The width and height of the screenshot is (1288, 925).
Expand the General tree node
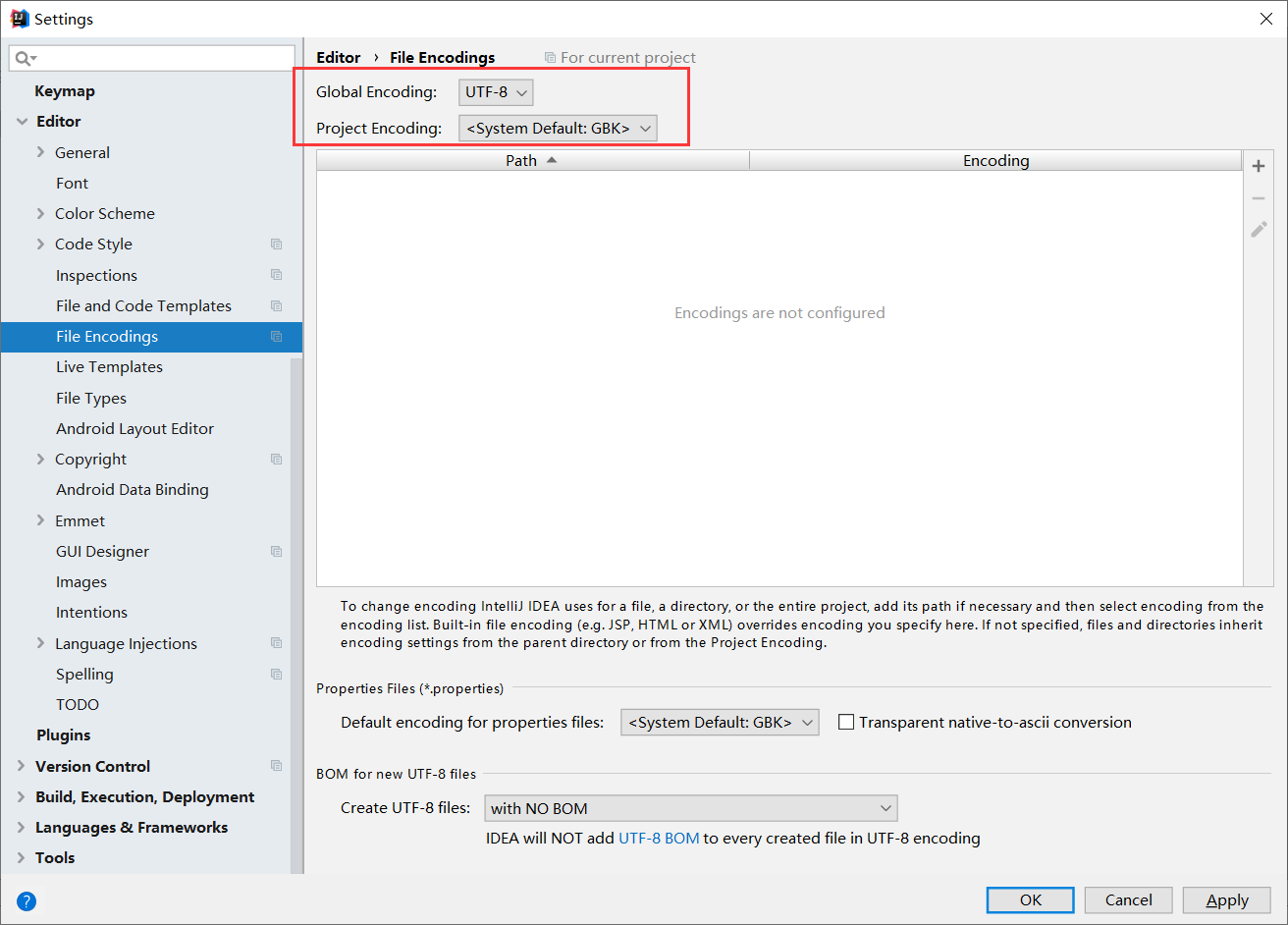click(40, 152)
